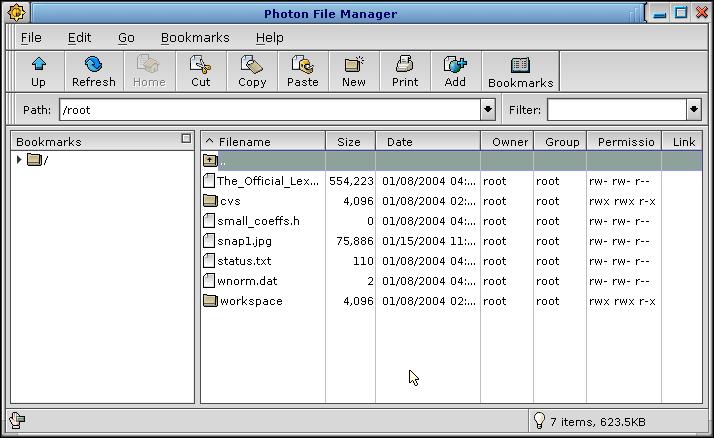Sort files by Size column header

[349, 142]
